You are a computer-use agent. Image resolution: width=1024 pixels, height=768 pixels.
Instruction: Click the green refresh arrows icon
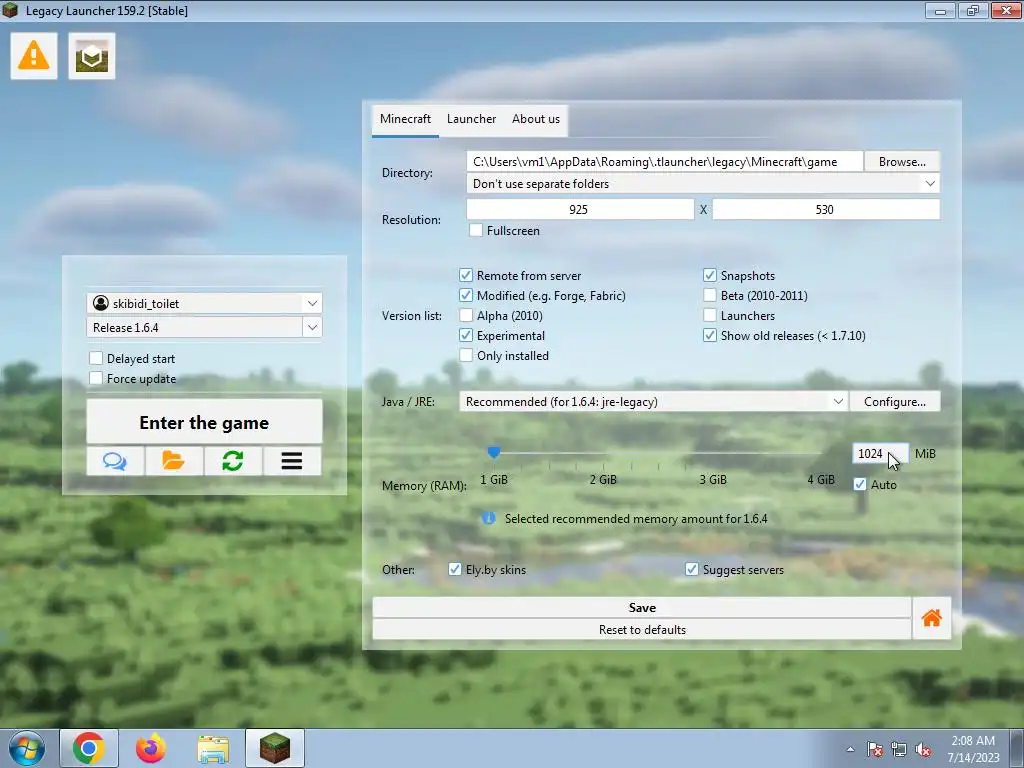pos(232,461)
